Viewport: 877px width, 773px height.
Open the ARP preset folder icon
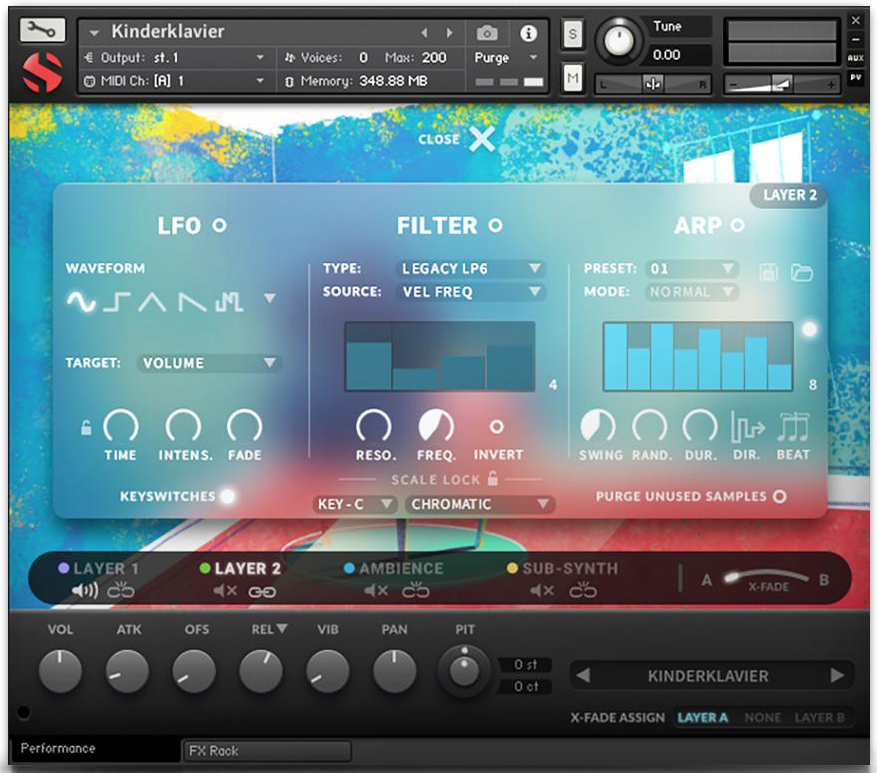click(x=801, y=272)
